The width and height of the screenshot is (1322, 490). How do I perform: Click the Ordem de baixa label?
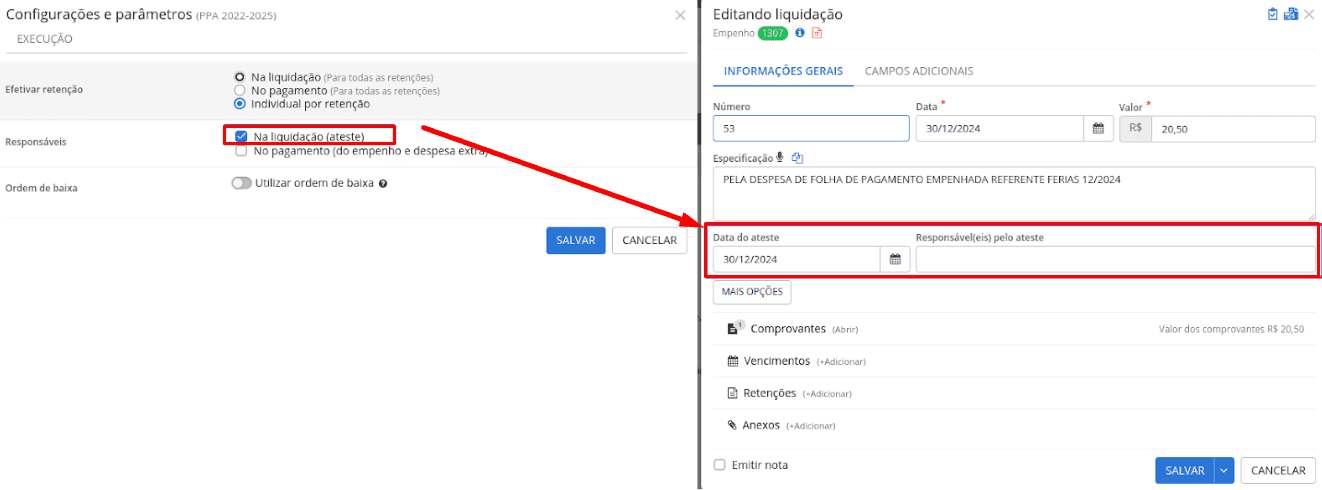(41, 188)
